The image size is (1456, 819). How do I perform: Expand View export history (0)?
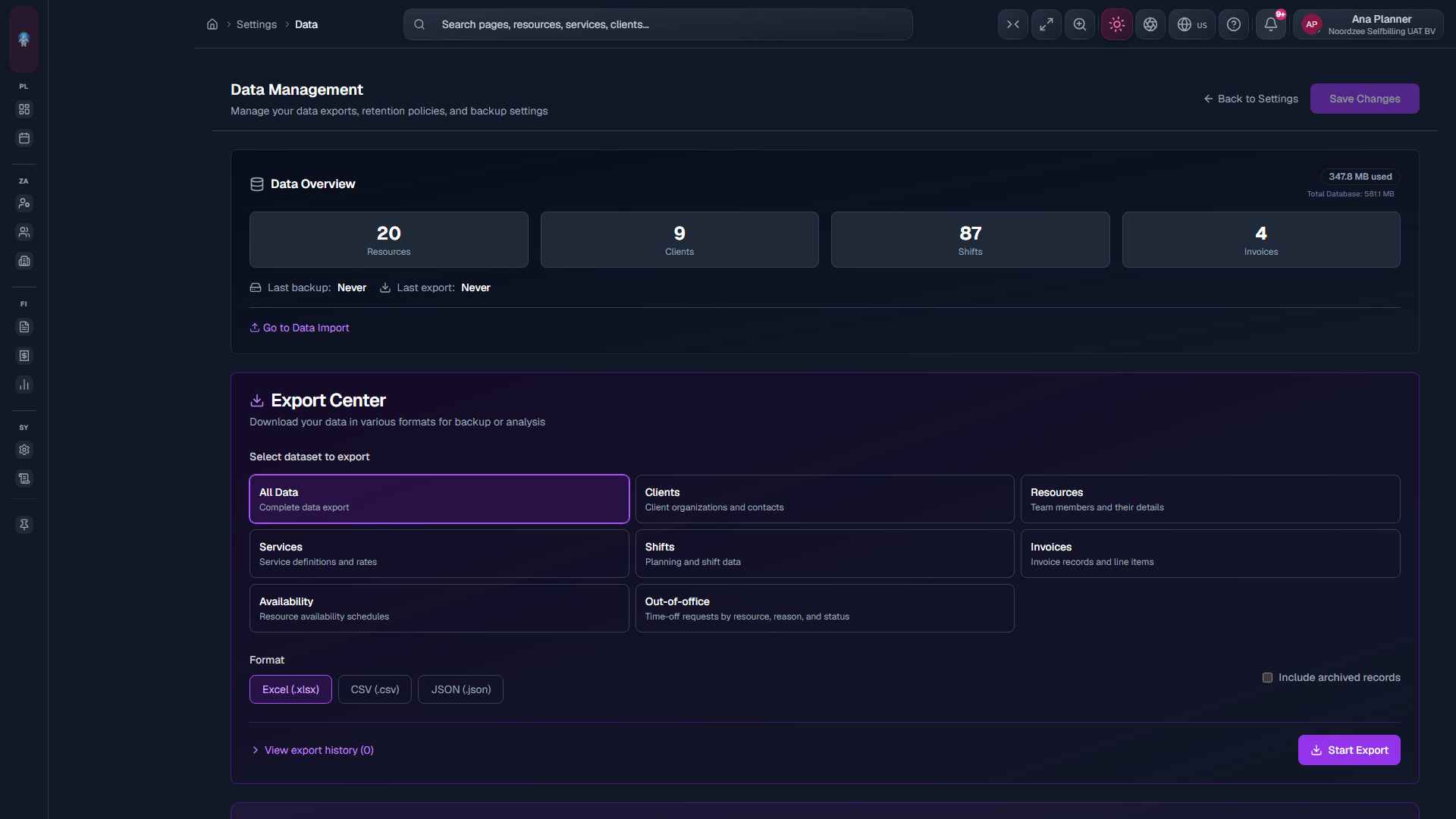click(312, 750)
